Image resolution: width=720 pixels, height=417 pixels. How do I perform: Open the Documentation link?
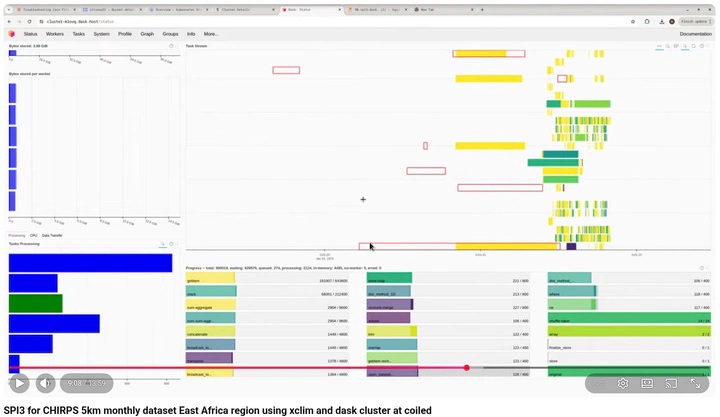point(695,34)
